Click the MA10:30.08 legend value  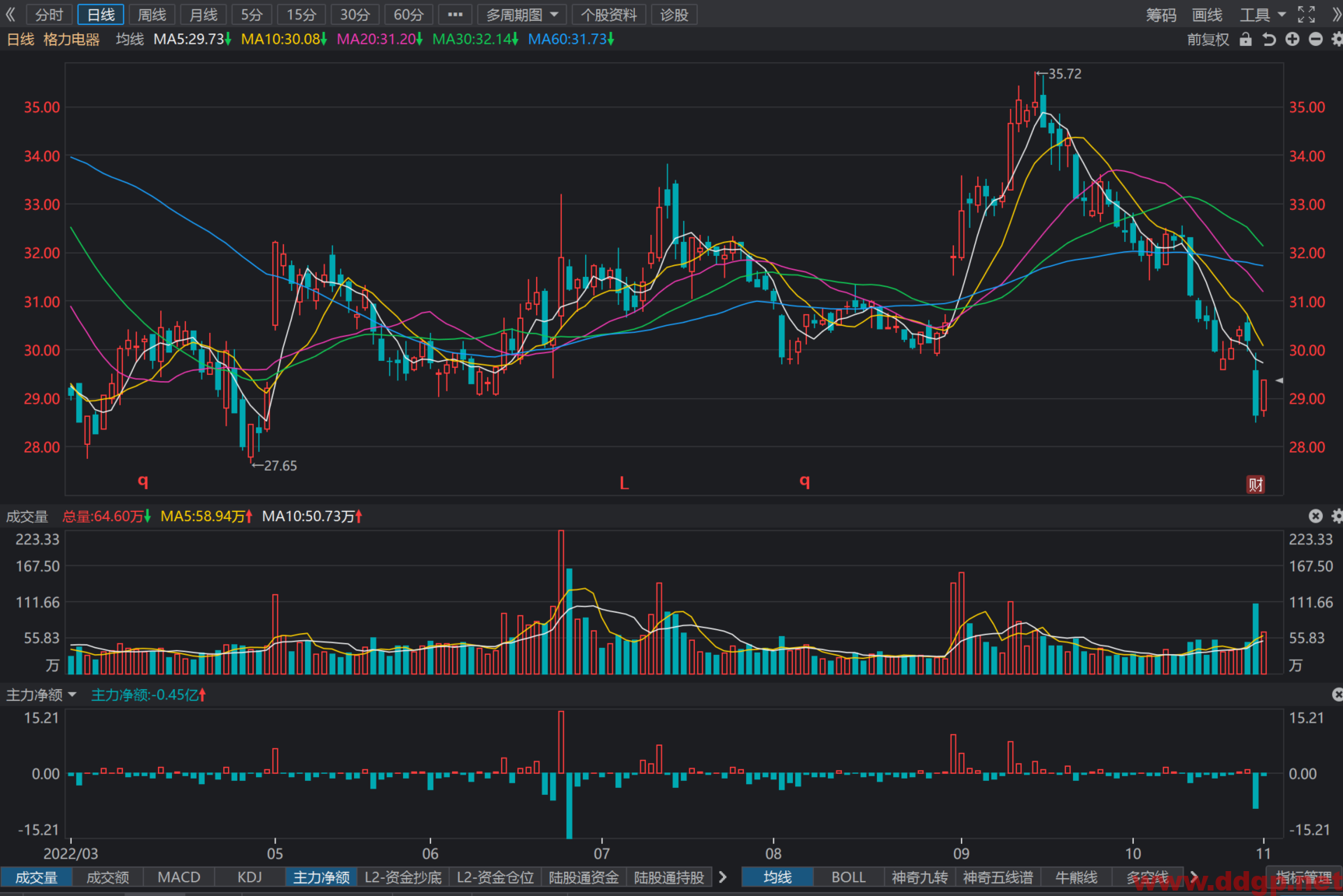tap(283, 39)
